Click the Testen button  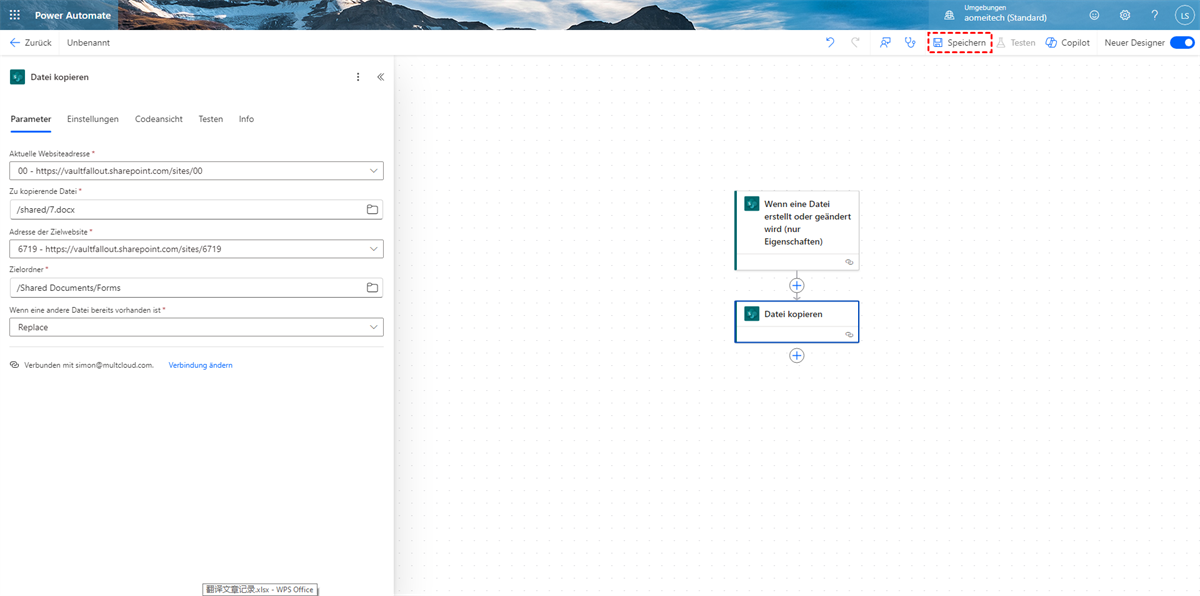pyautogui.click(x=1015, y=43)
